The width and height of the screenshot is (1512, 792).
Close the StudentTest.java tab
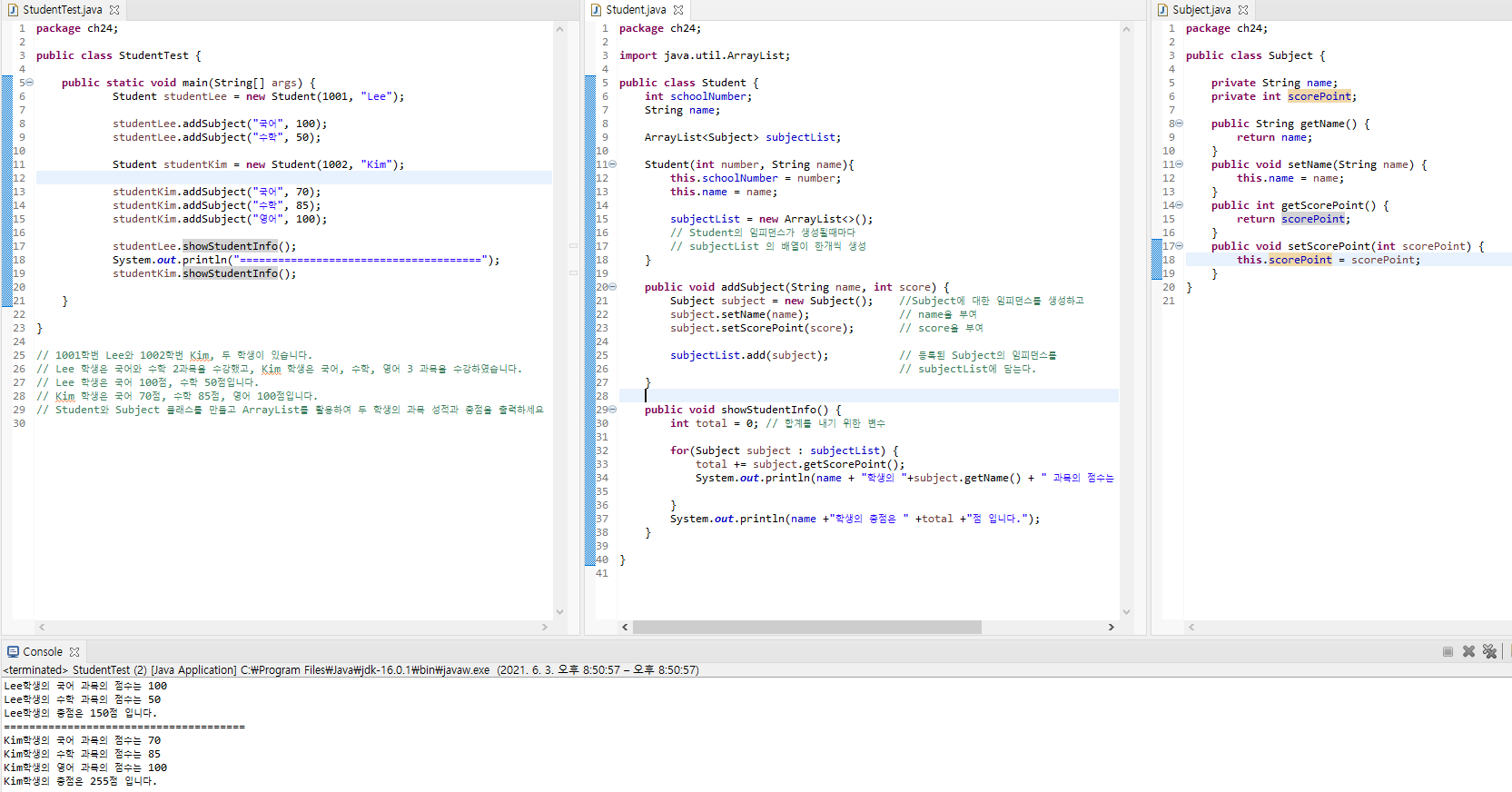point(114,10)
